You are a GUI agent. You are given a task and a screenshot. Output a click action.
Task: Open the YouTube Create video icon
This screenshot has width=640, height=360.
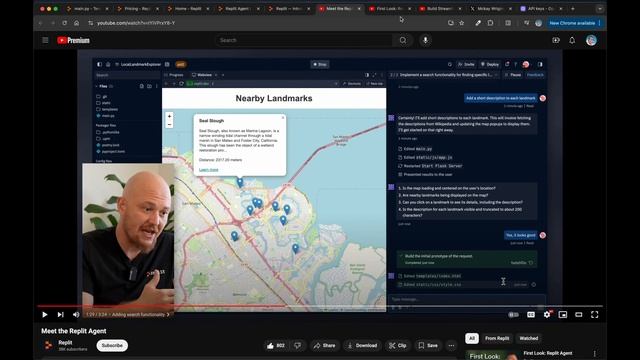pyautogui.click(x=556, y=40)
